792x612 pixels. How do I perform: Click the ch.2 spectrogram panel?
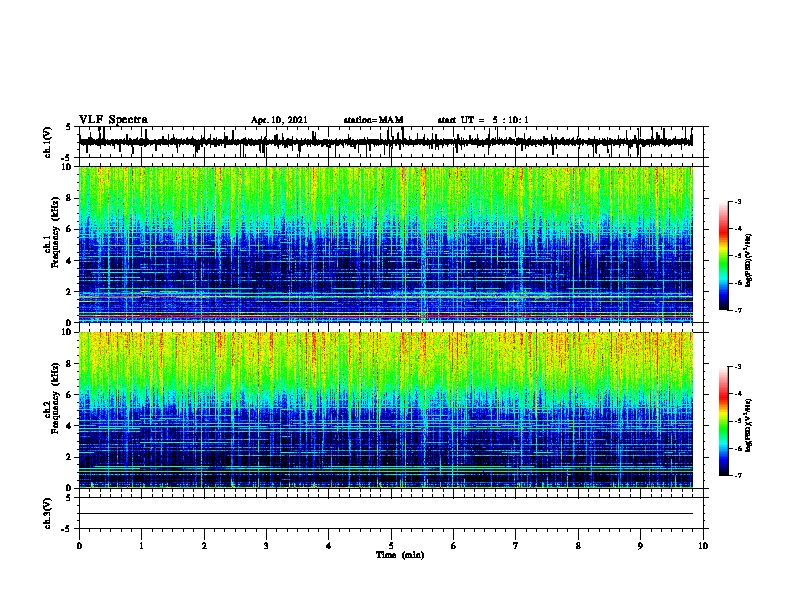click(386, 410)
